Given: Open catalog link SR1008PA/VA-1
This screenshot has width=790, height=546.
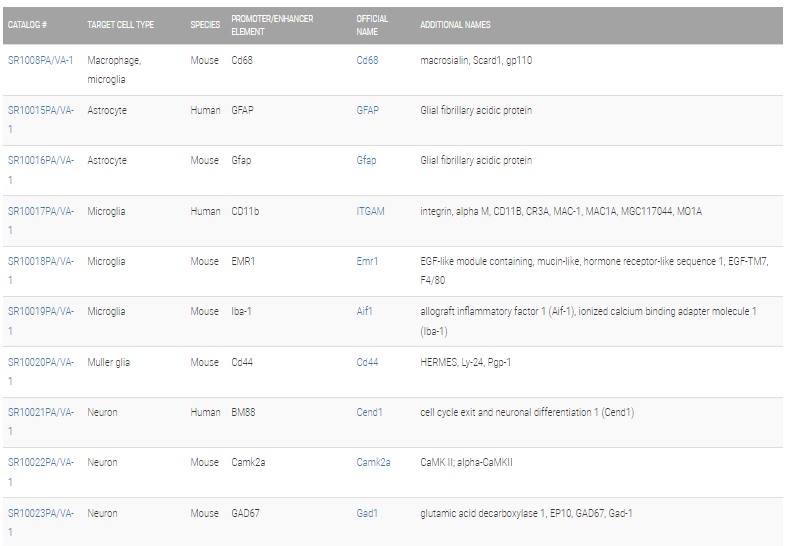Looking at the screenshot, I should pyautogui.click(x=40, y=60).
